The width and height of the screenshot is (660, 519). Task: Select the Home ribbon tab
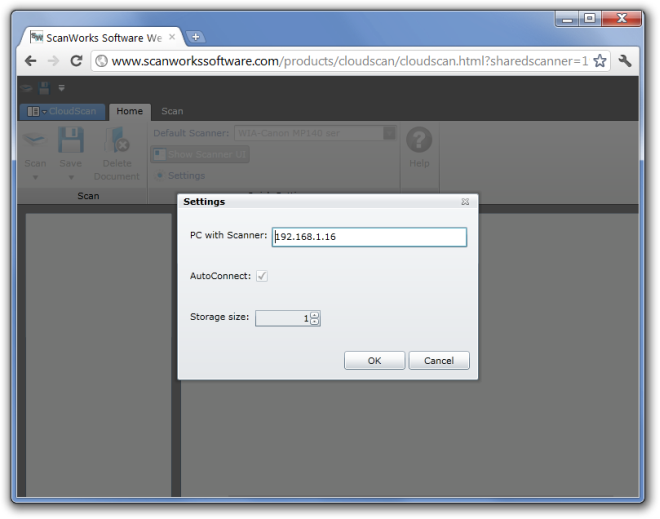(129, 111)
